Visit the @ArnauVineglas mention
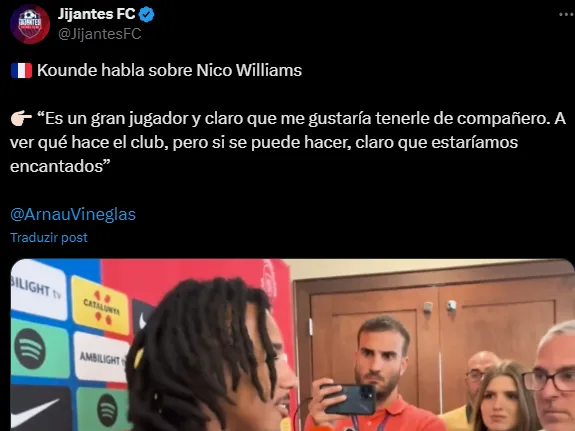 73,214
